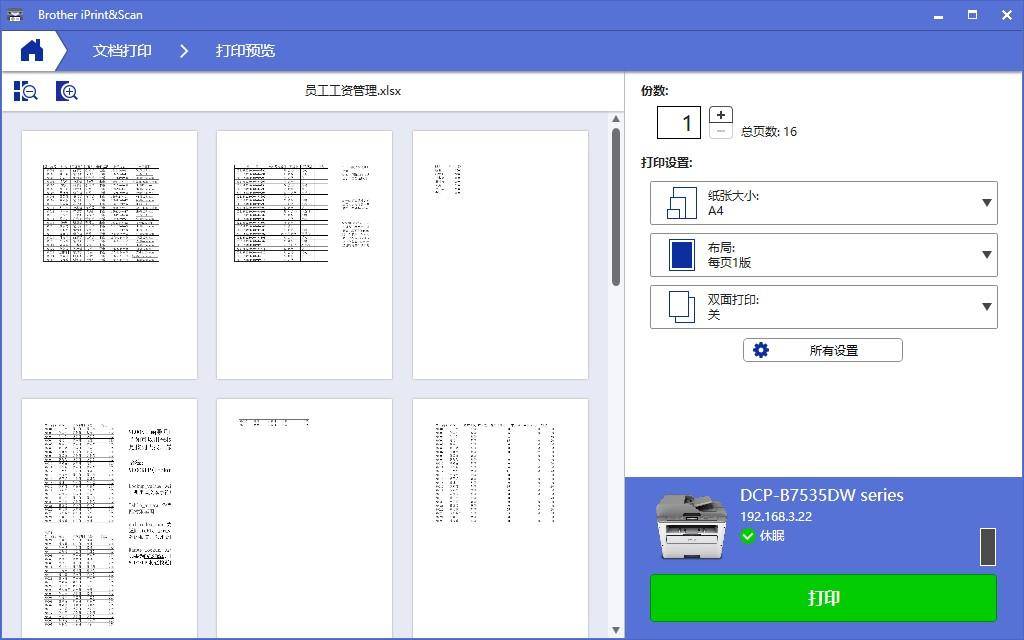Click the DCP-B7535DW printer image
This screenshot has width=1024, height=640.
690,522
